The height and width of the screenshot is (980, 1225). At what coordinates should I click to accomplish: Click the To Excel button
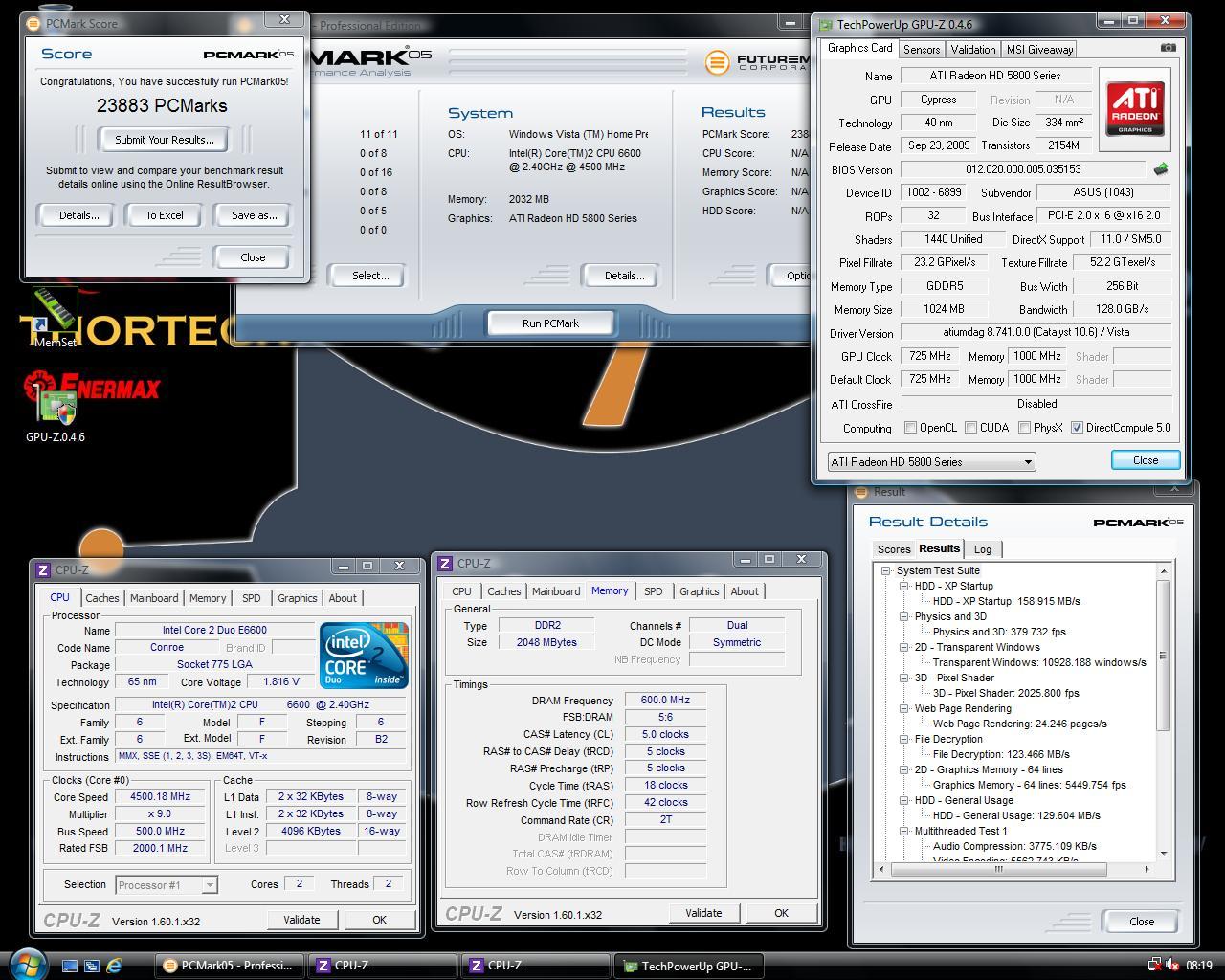(164, 215)
